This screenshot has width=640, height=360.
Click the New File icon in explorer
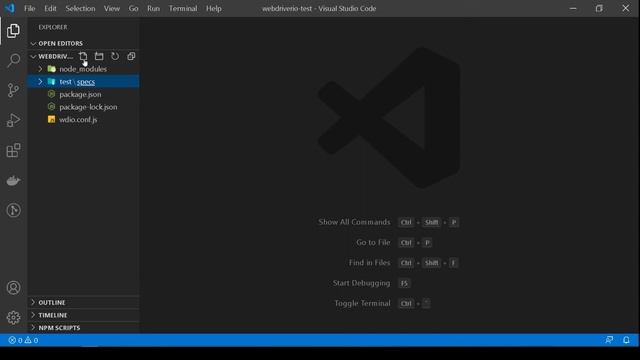pyautogui.click(x=83, y=56)
